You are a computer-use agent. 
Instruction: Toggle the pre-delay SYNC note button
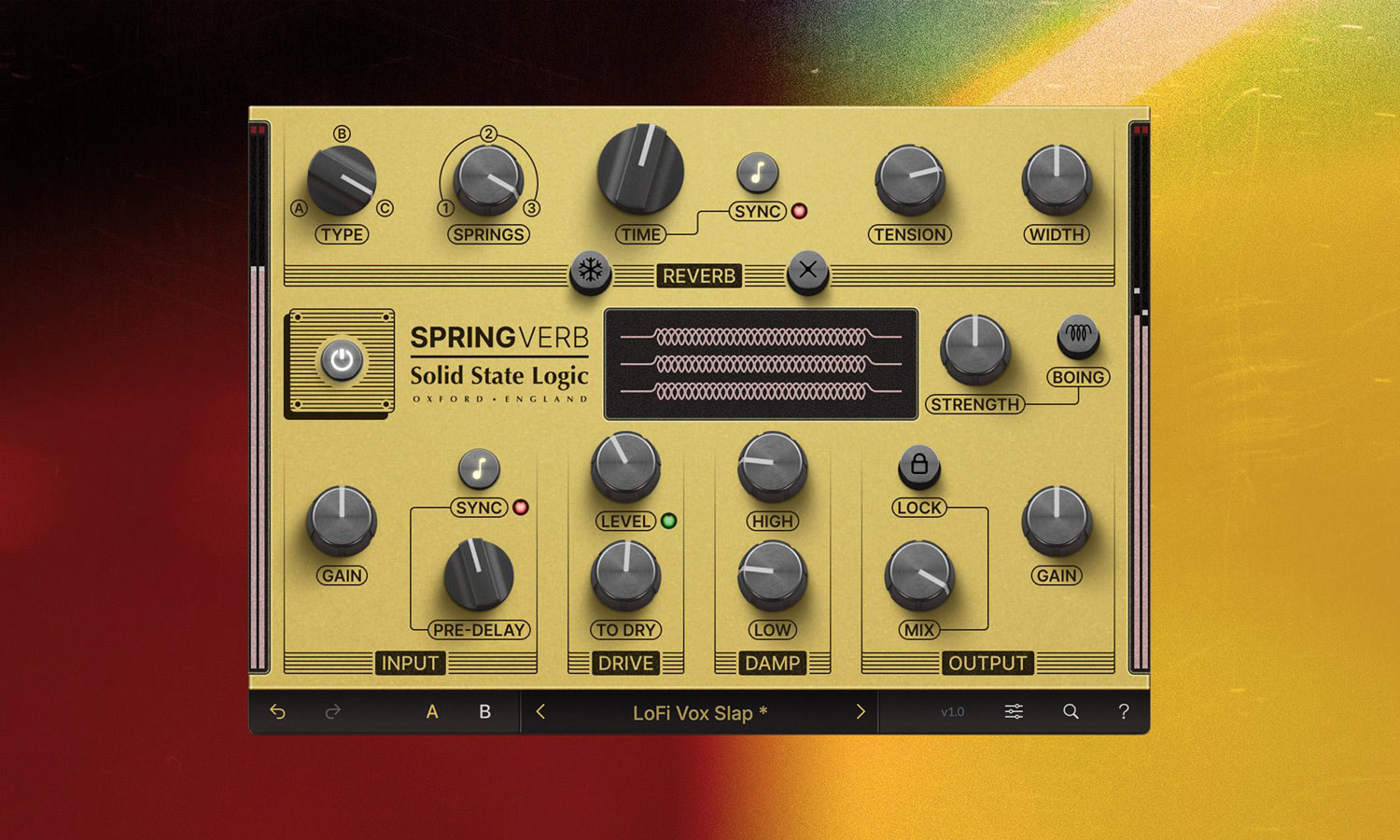click(x=479, y=469)
